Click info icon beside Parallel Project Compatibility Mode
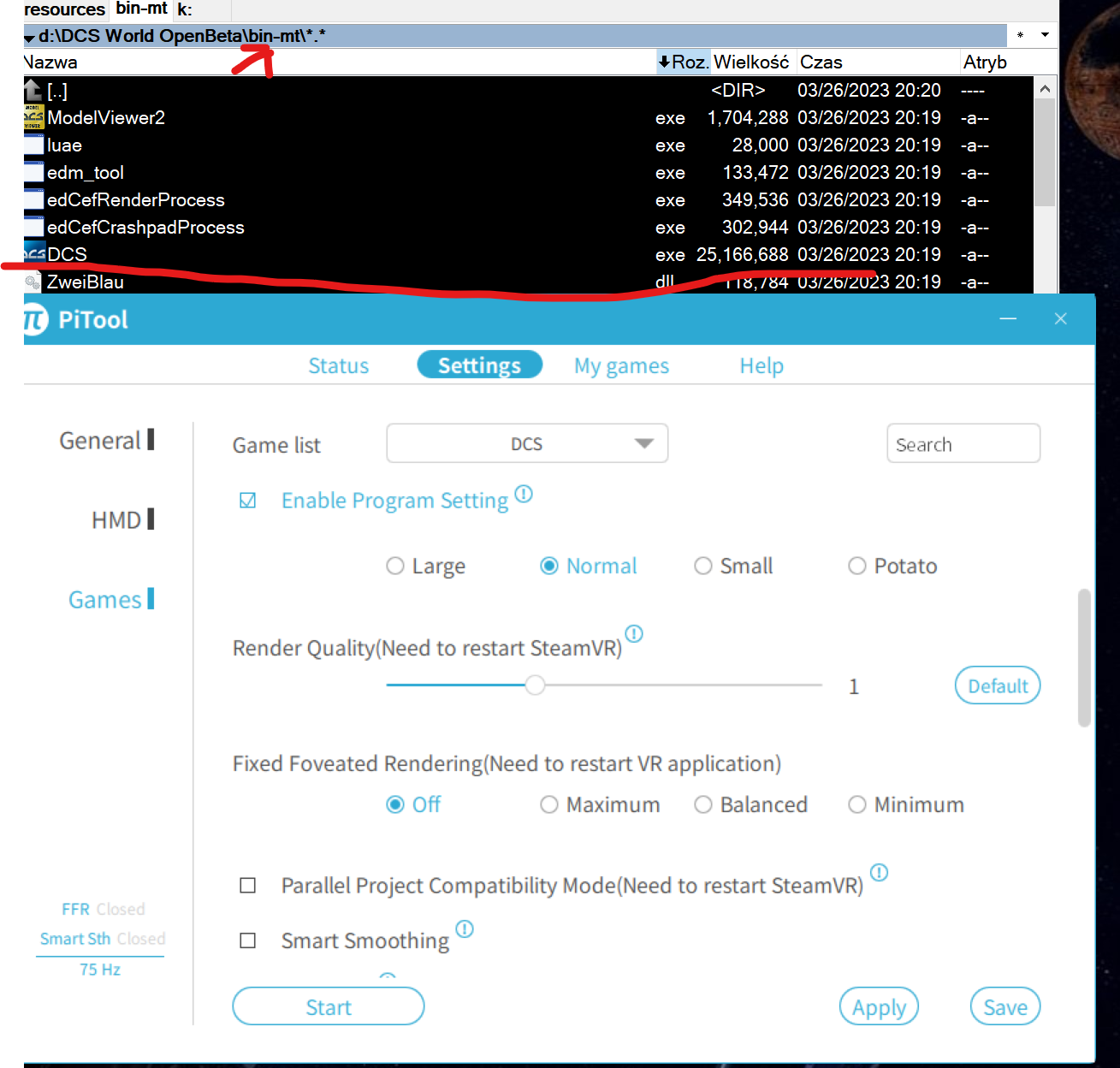1120x1068 pixels. tap(879, 873)
